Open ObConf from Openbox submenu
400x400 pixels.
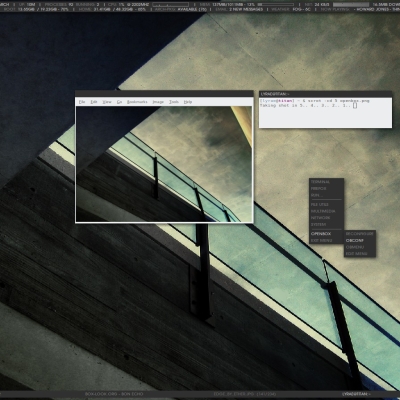tap(360, 240)
